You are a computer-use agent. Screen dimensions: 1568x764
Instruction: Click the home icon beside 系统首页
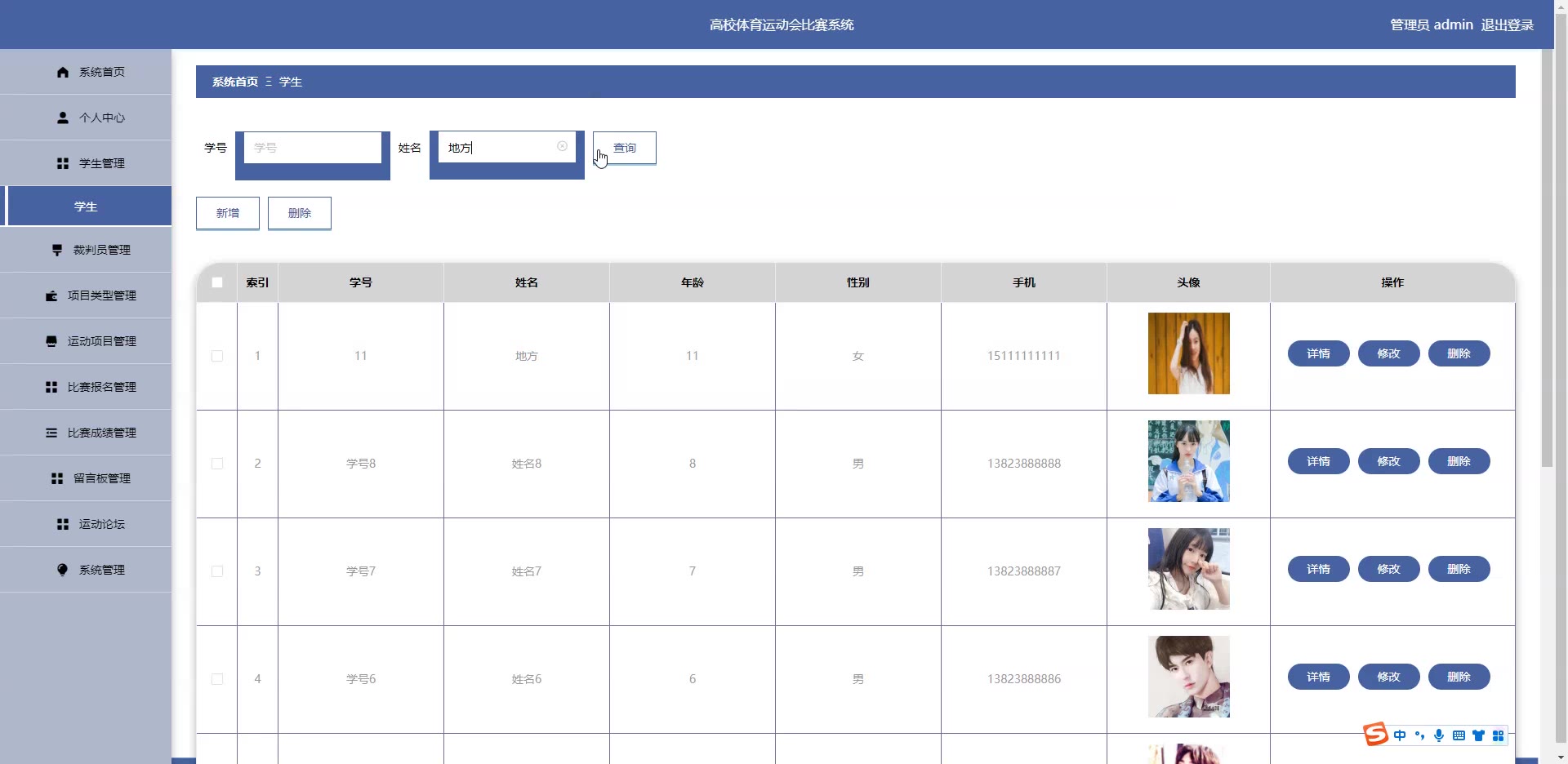(63, 72)
